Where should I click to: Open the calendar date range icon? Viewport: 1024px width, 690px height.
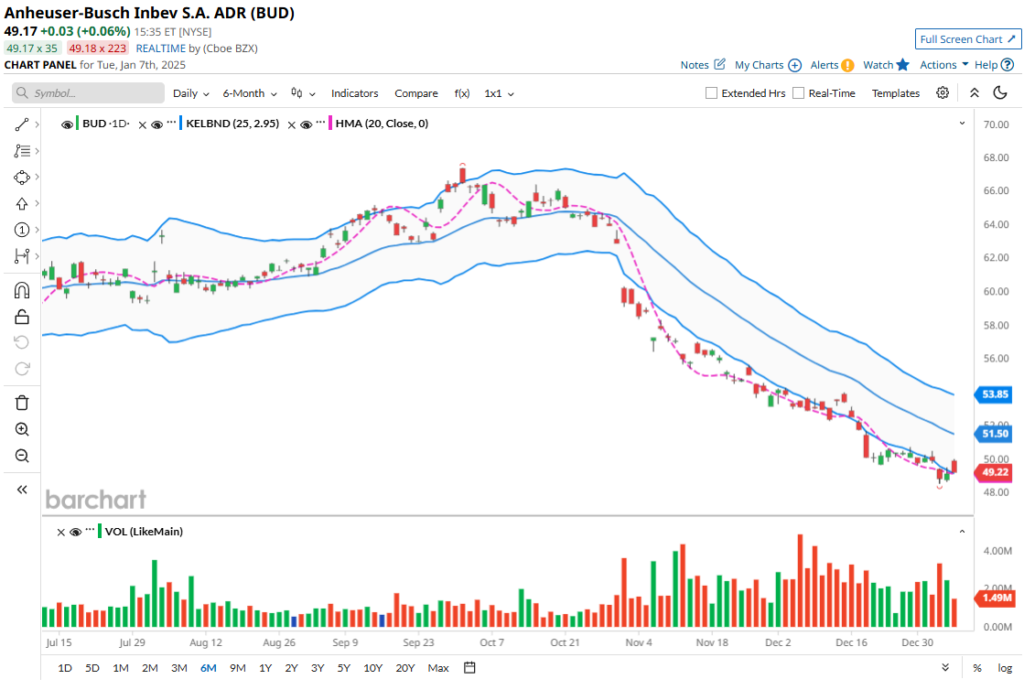[x=469, y=668]
